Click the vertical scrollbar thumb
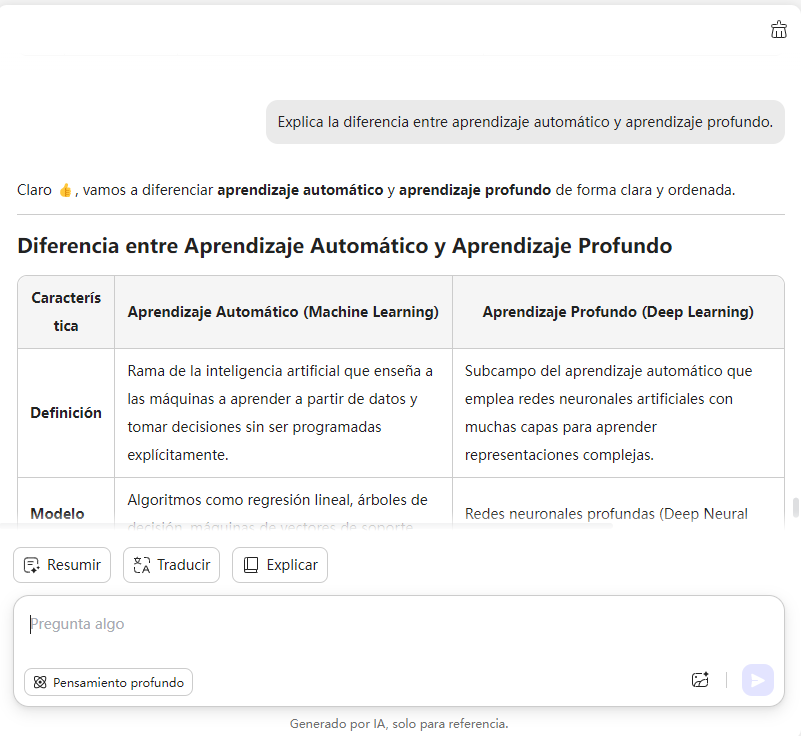The image size is (801, 736). pos(795,507)
